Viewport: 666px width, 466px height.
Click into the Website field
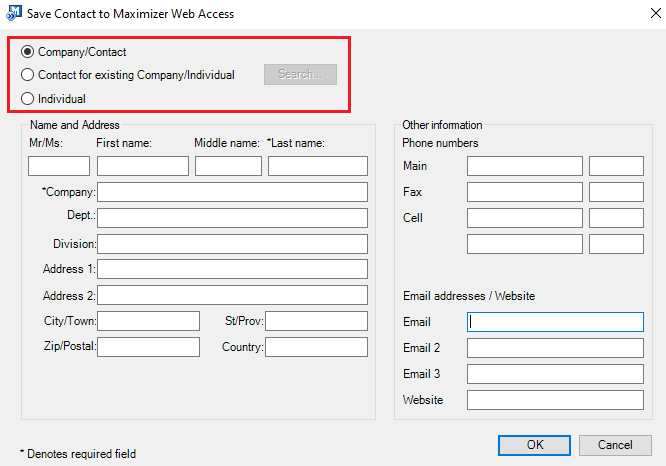click(x=555, y=400)
